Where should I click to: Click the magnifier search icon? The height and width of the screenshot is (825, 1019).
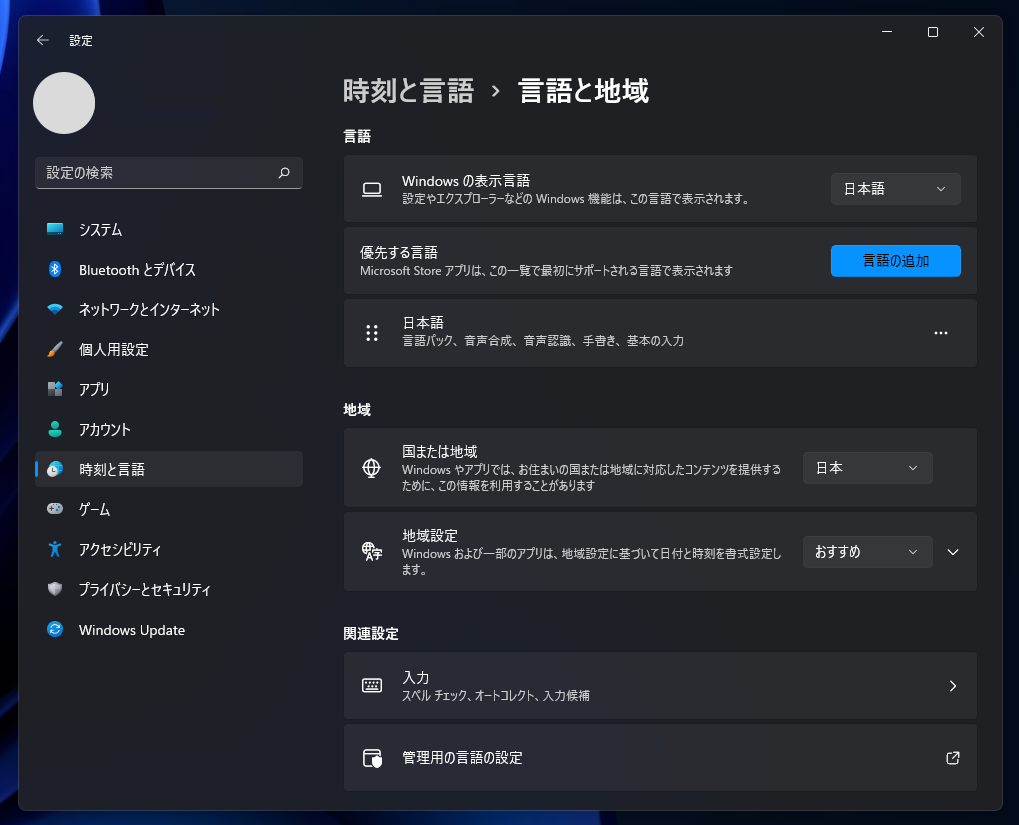[284, 173]
